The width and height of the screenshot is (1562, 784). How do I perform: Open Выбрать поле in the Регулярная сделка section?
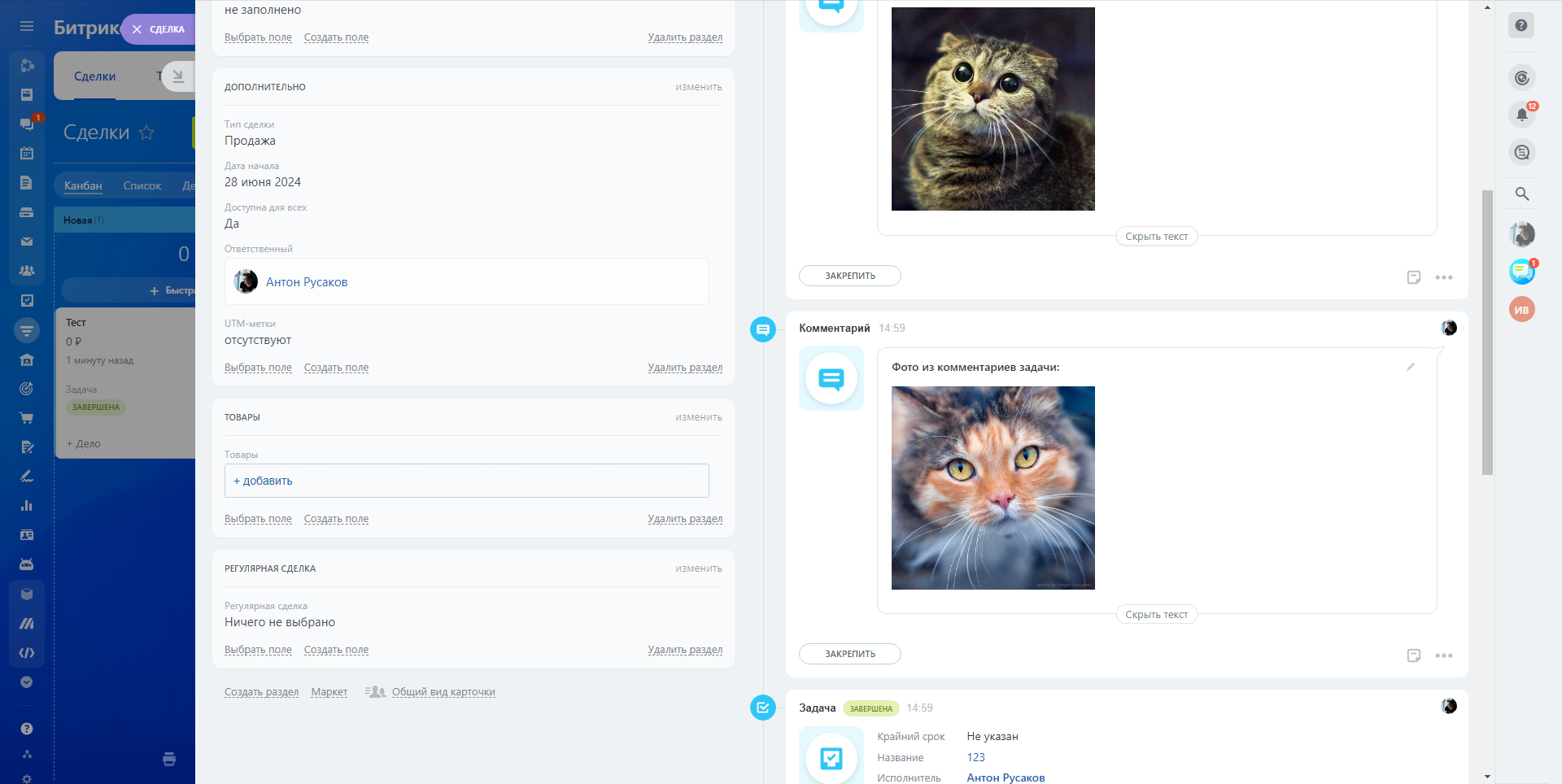pos(258,650)
